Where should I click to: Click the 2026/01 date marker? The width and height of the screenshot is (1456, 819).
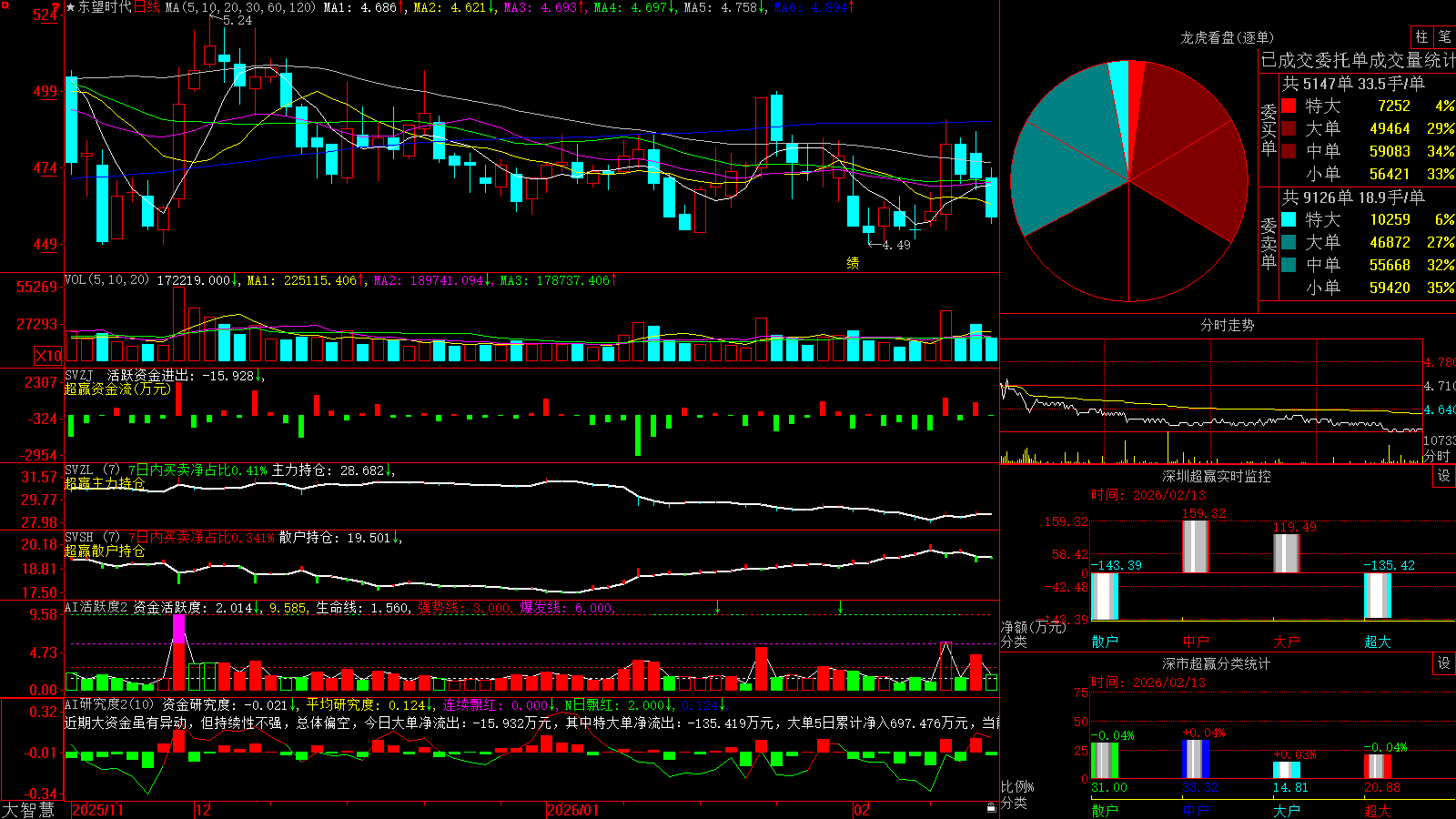click(572, 810)
